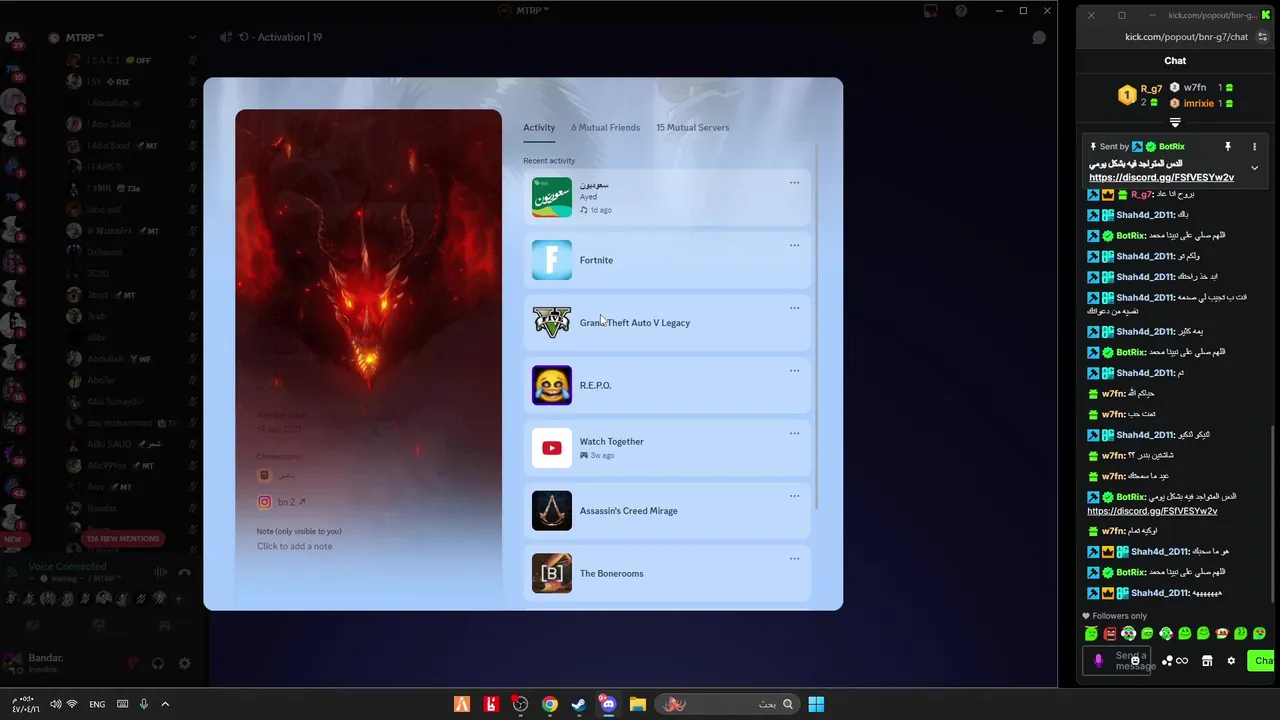This screenshot has width=1280, height=720.
Task: Open the سعوديون music activity cover
Action: pos(552,197)
